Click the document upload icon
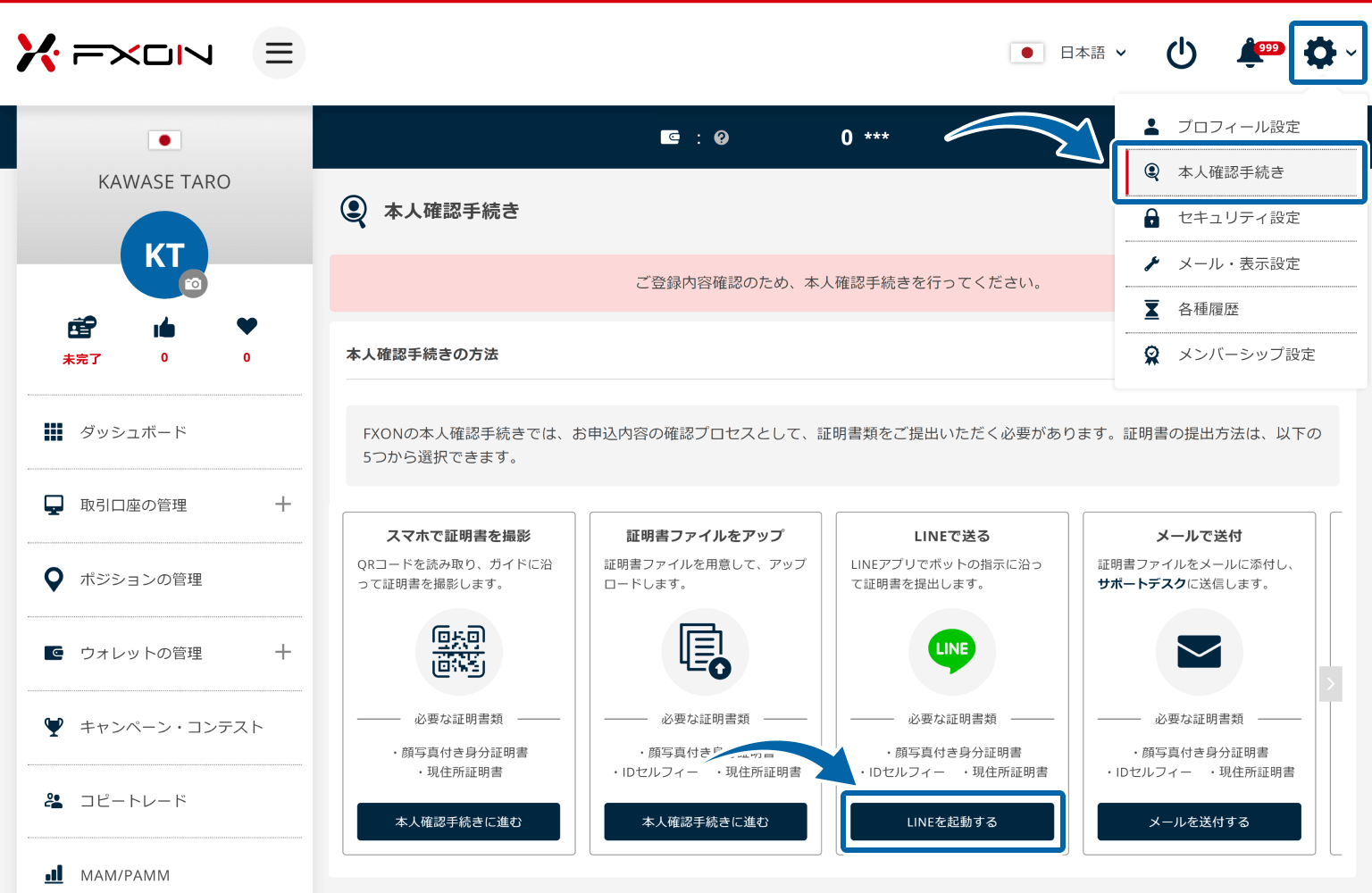 click(706, 652)
